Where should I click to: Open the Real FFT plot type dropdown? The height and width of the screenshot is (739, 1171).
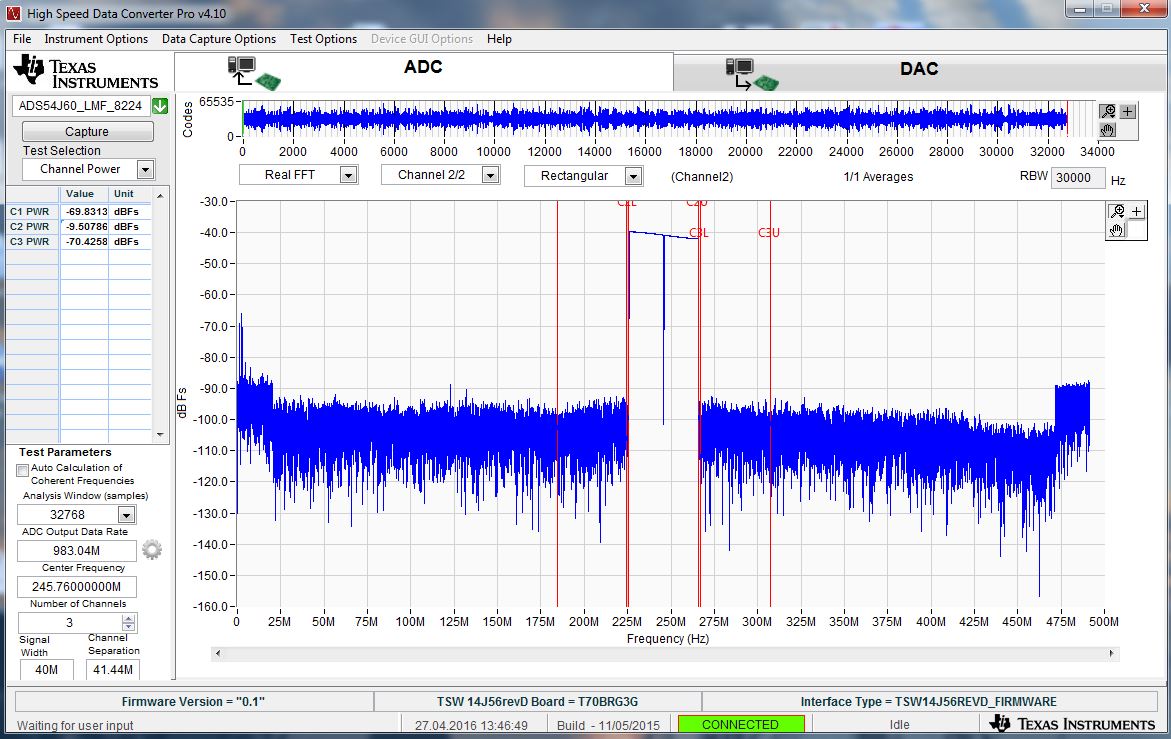348,175
